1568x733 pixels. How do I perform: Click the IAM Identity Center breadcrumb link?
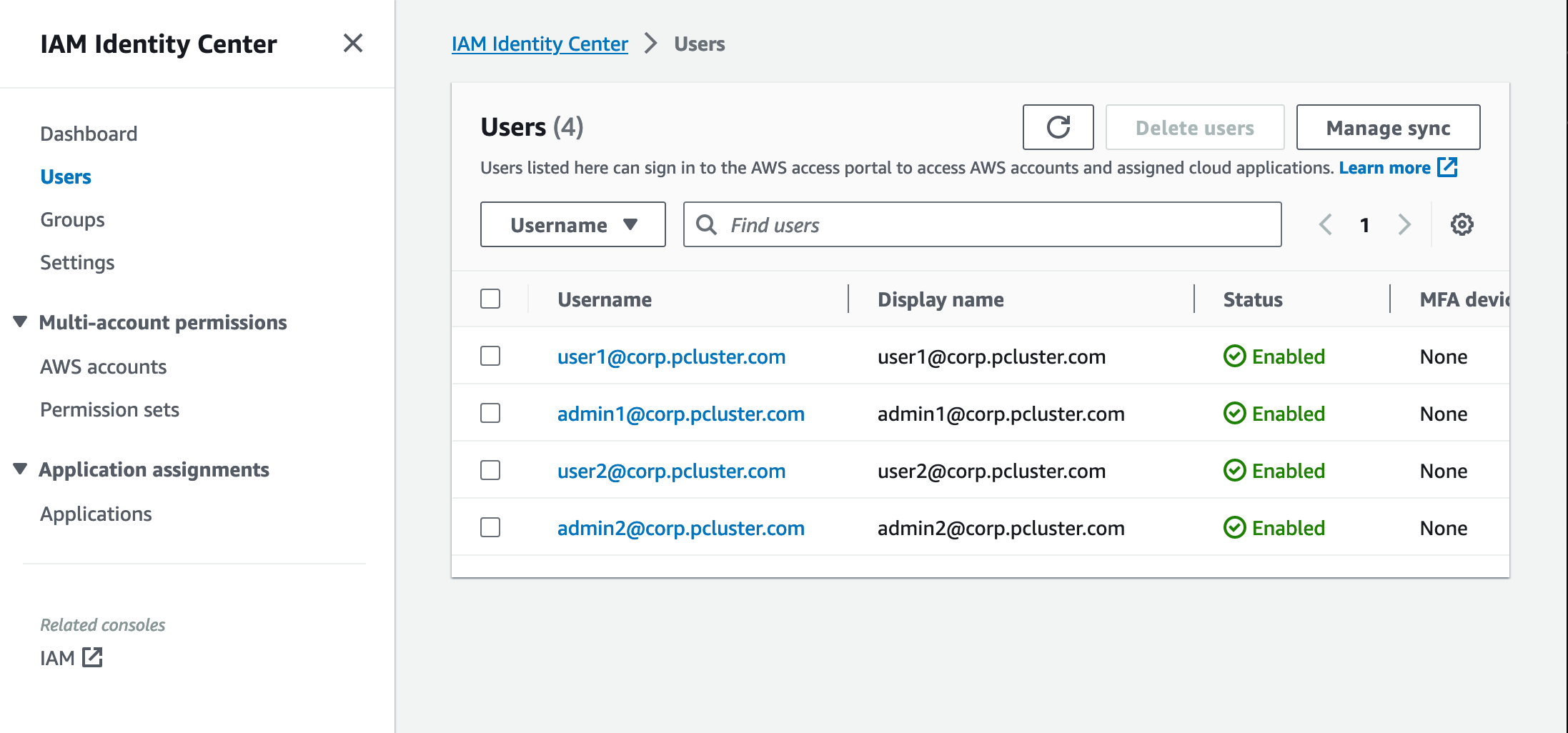click(x=540, y=44)
